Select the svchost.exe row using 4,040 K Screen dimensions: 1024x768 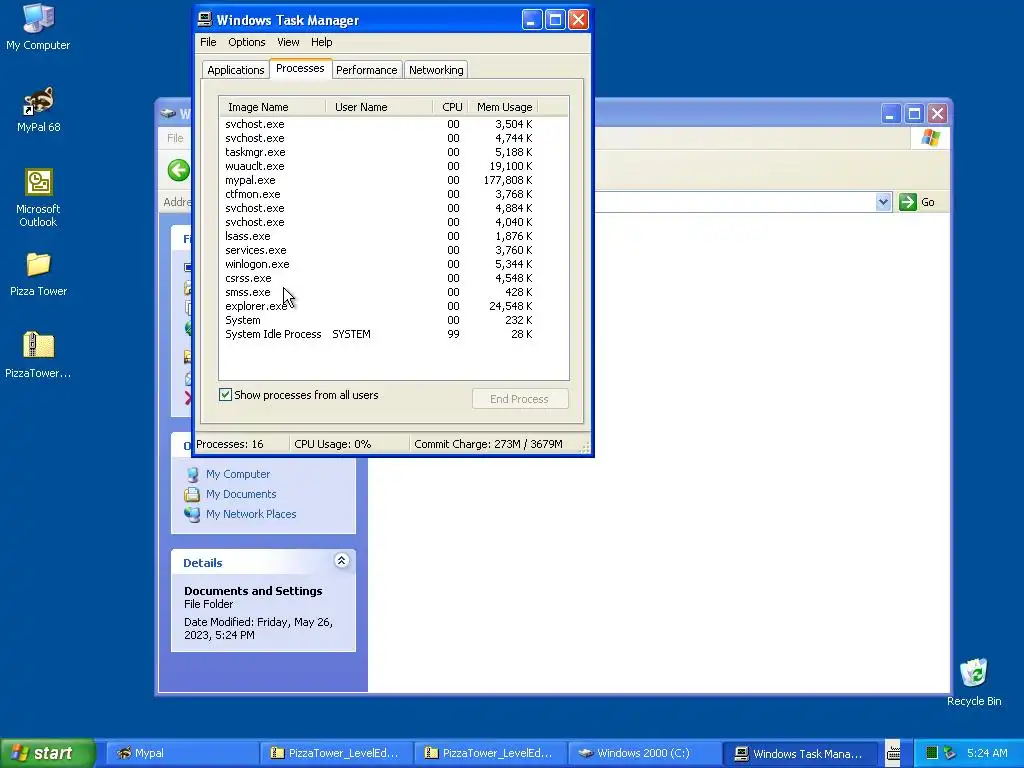pos(379,222)
